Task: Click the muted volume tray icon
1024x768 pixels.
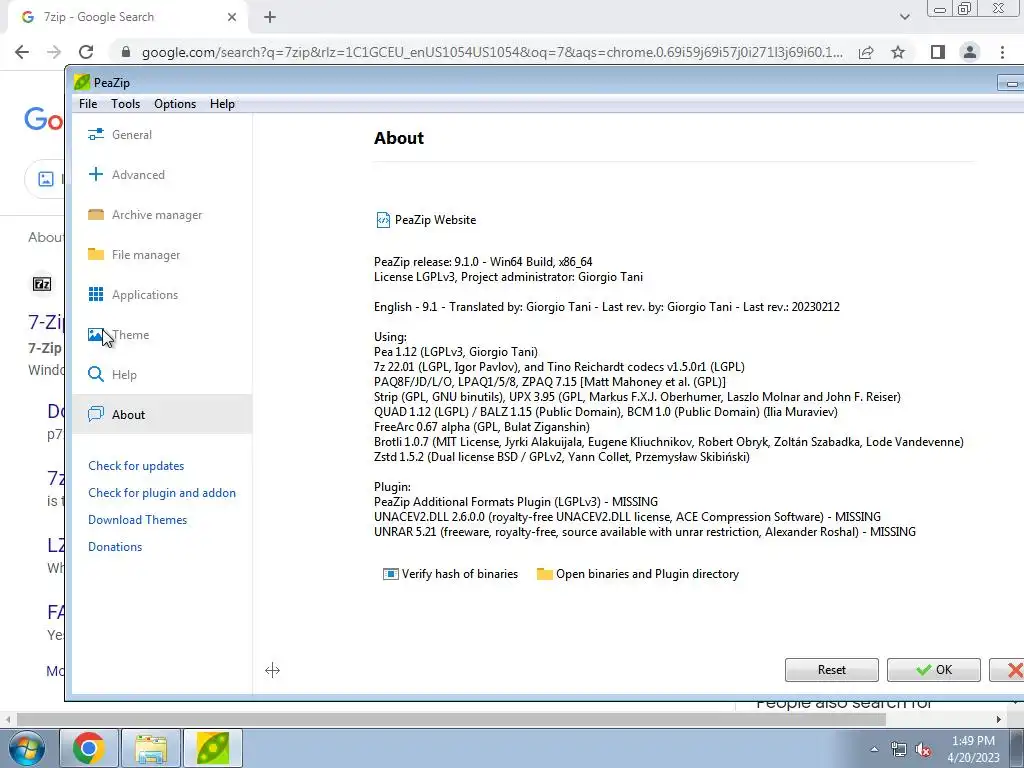Action: (x=923, y=750)
